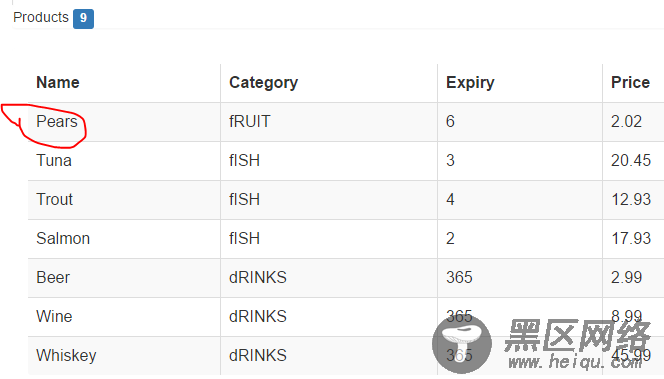Click the Whiskey product name
The height and width of the screenshot is (379, 664).
[66, 356]
